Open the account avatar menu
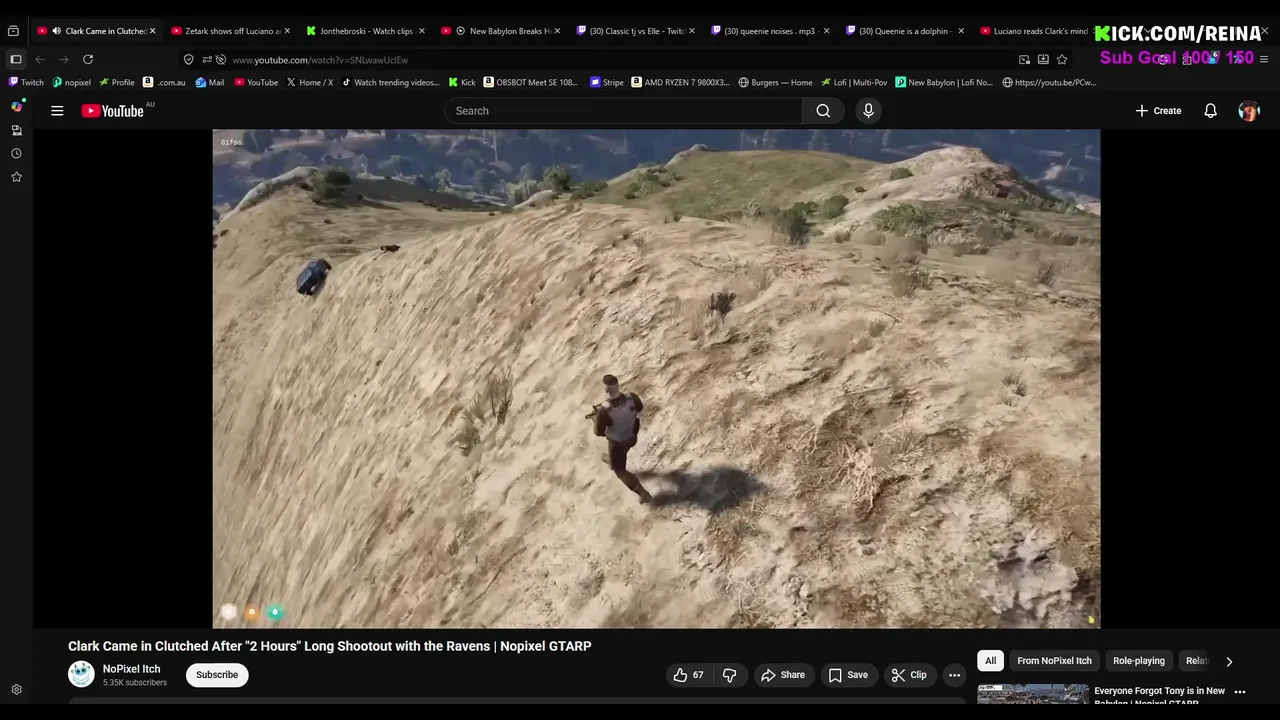 [x=1249, y=111]
